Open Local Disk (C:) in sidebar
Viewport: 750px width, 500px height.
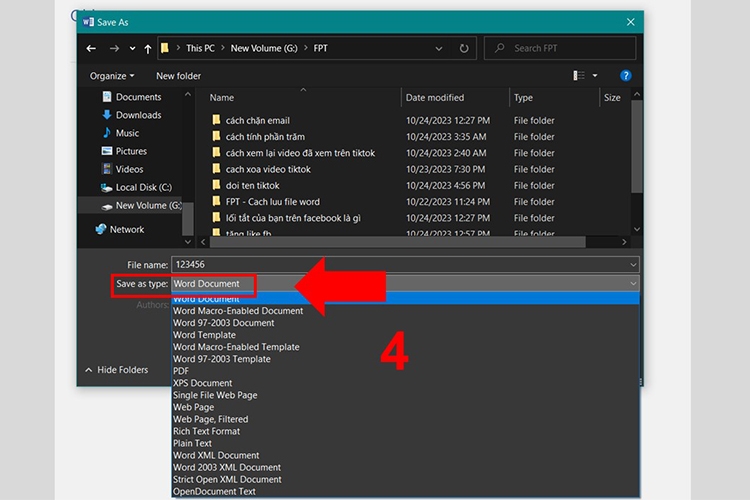pyautogui.click(x=136, y=187)
